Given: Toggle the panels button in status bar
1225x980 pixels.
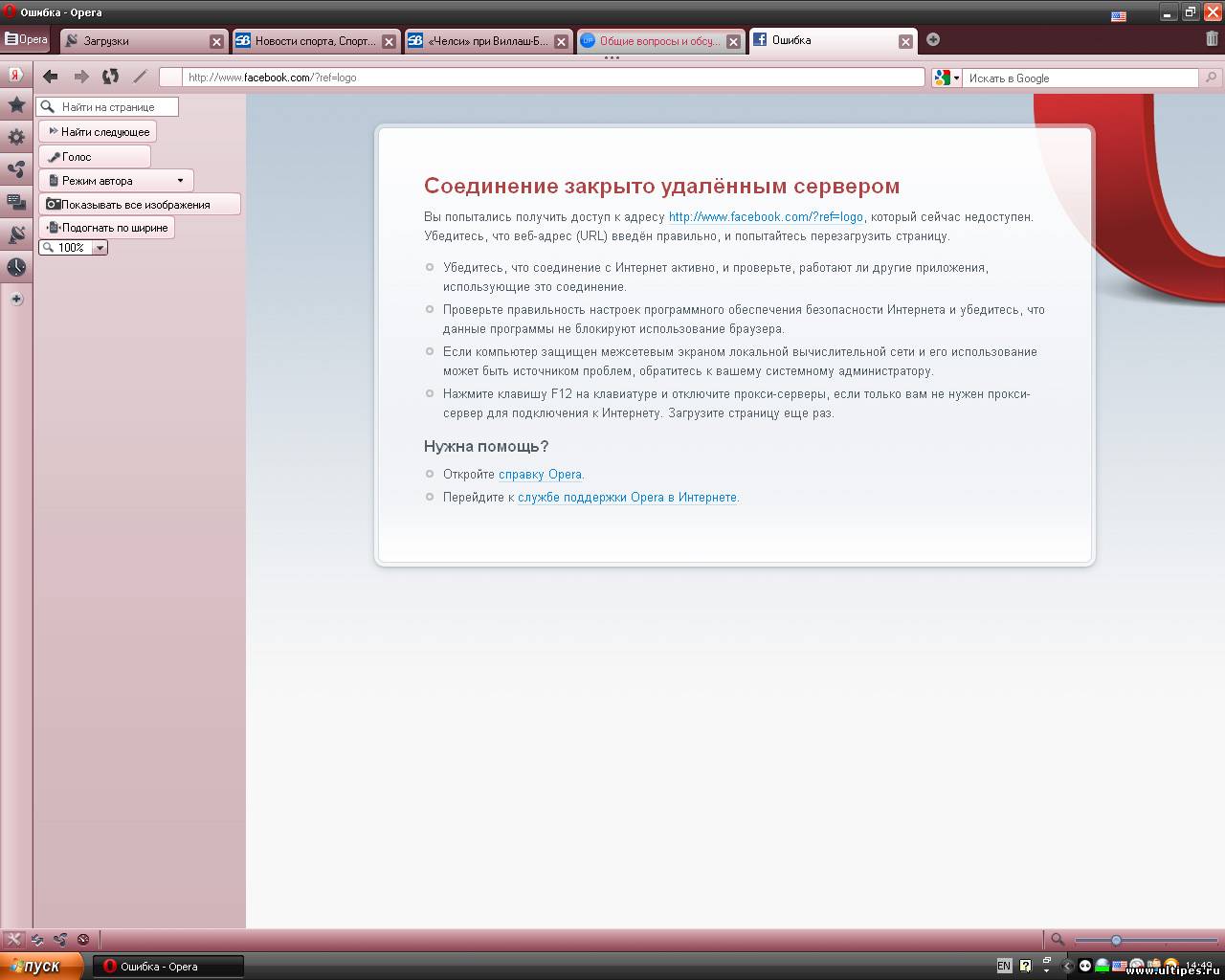Looking at the screenshot, I should click(x=13, y=940).
